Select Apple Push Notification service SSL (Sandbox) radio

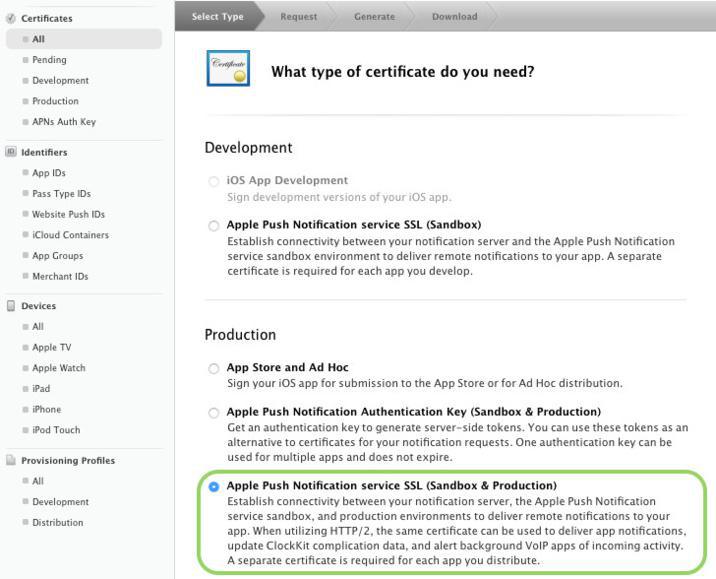213,226
